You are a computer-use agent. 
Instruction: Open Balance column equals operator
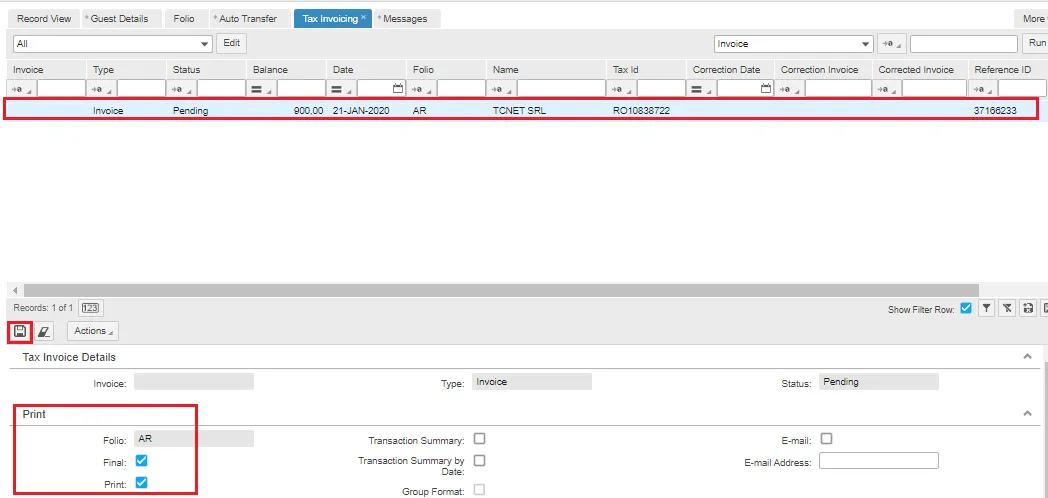pos(262,88)
